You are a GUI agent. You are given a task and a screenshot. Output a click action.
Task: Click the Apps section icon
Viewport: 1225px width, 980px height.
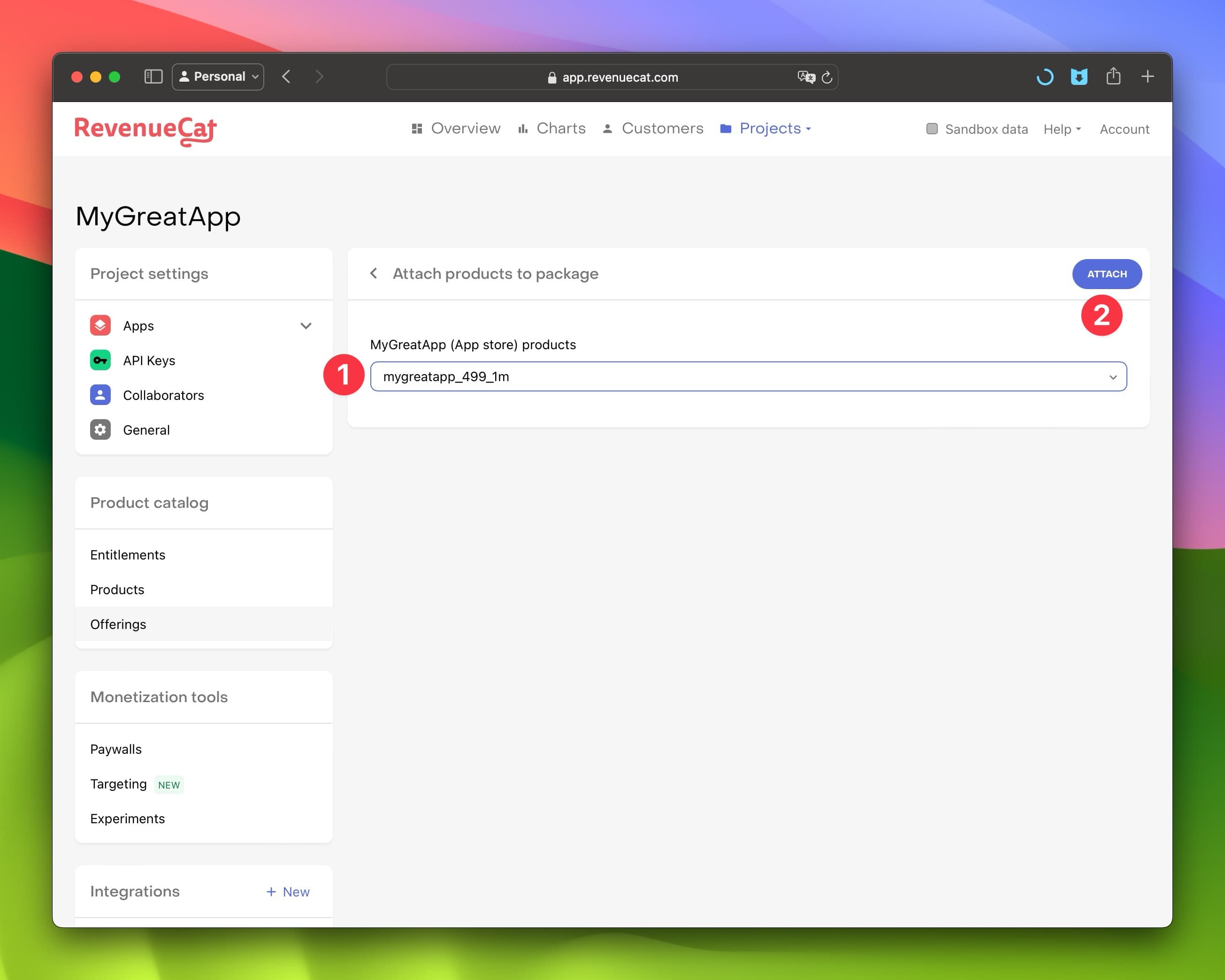[100, 325]
